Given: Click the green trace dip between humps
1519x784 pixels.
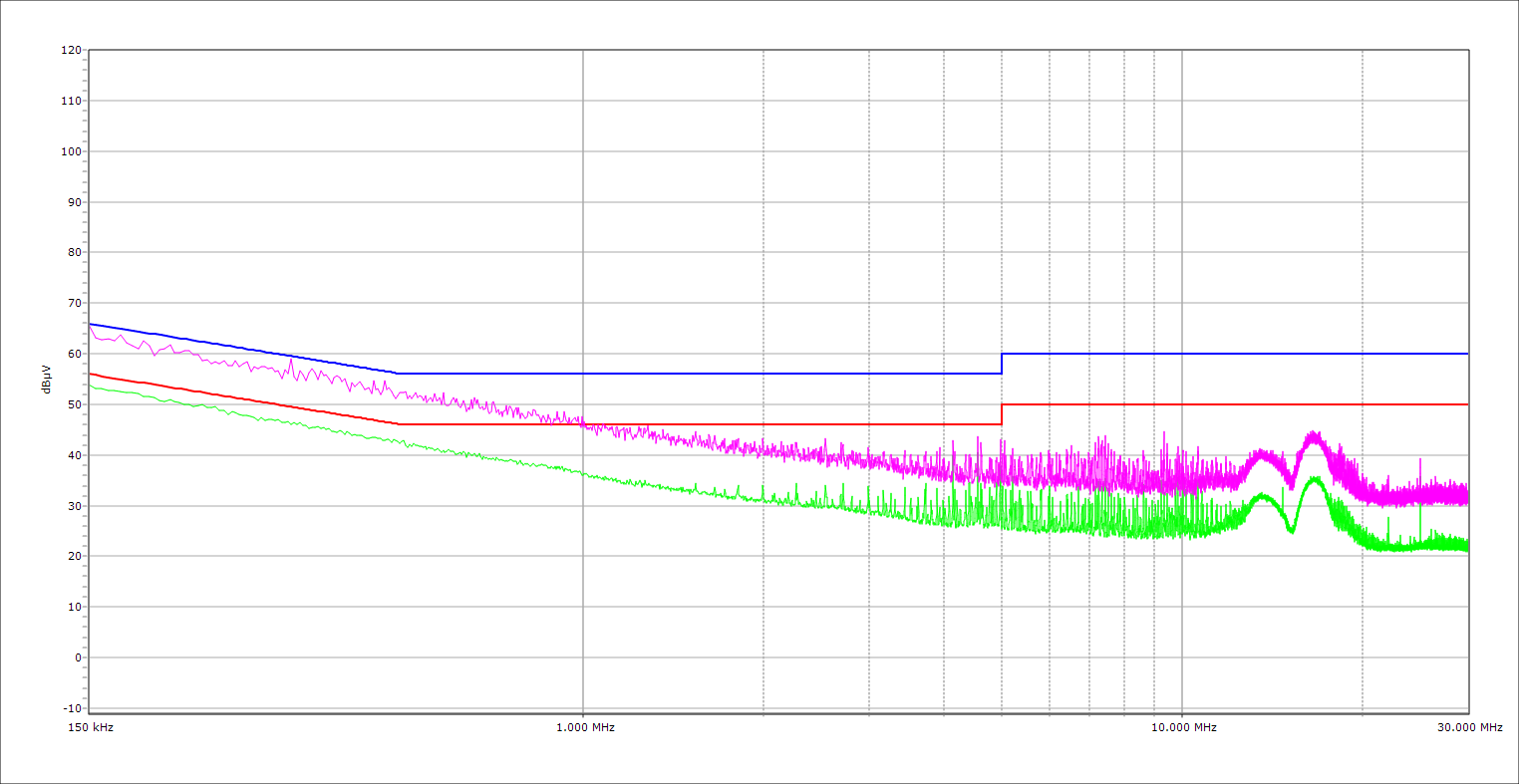Looking at the screenshot, I should [x=1291, y=530].
